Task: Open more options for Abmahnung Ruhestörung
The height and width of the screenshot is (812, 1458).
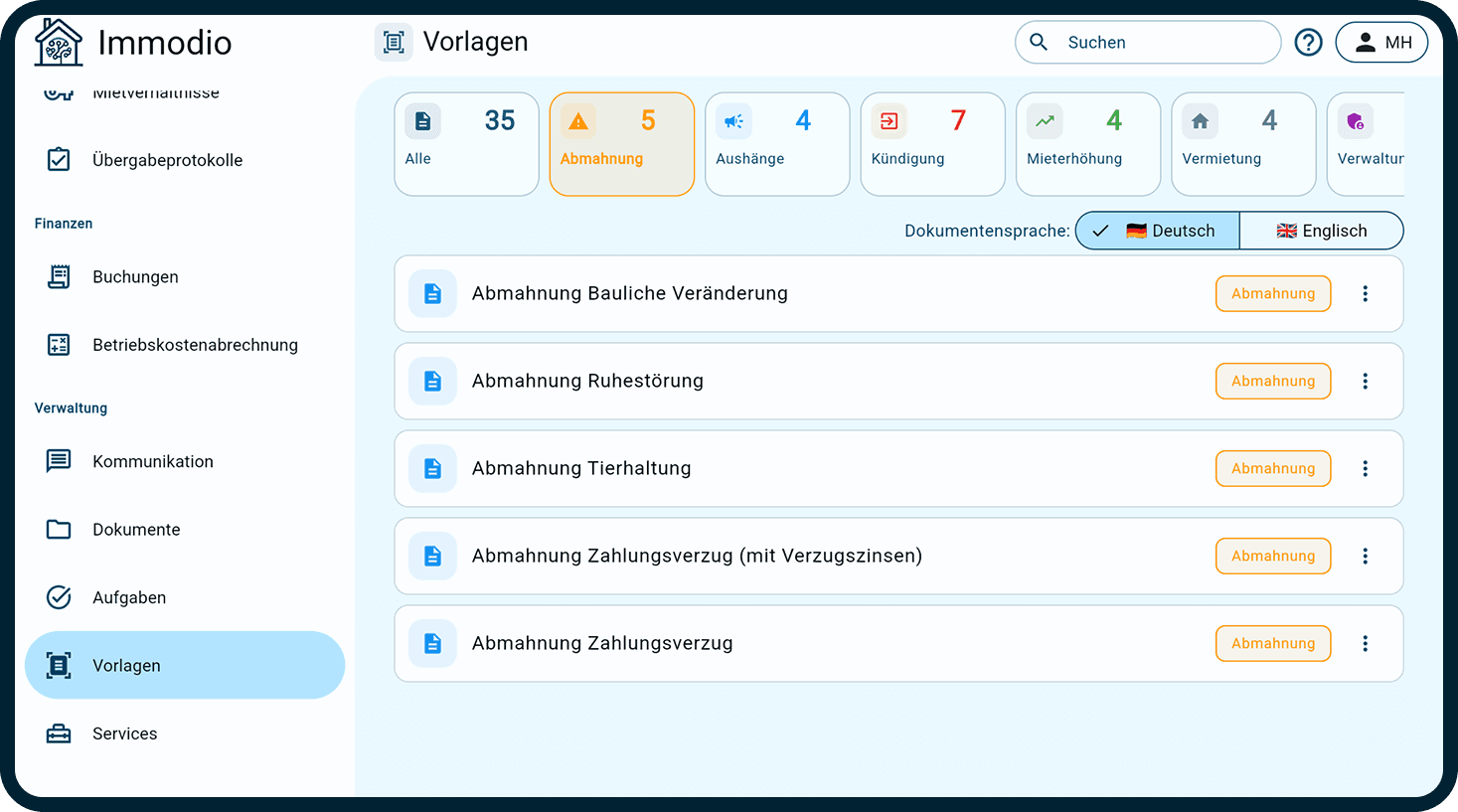Action: click(x=1366, y=382)
